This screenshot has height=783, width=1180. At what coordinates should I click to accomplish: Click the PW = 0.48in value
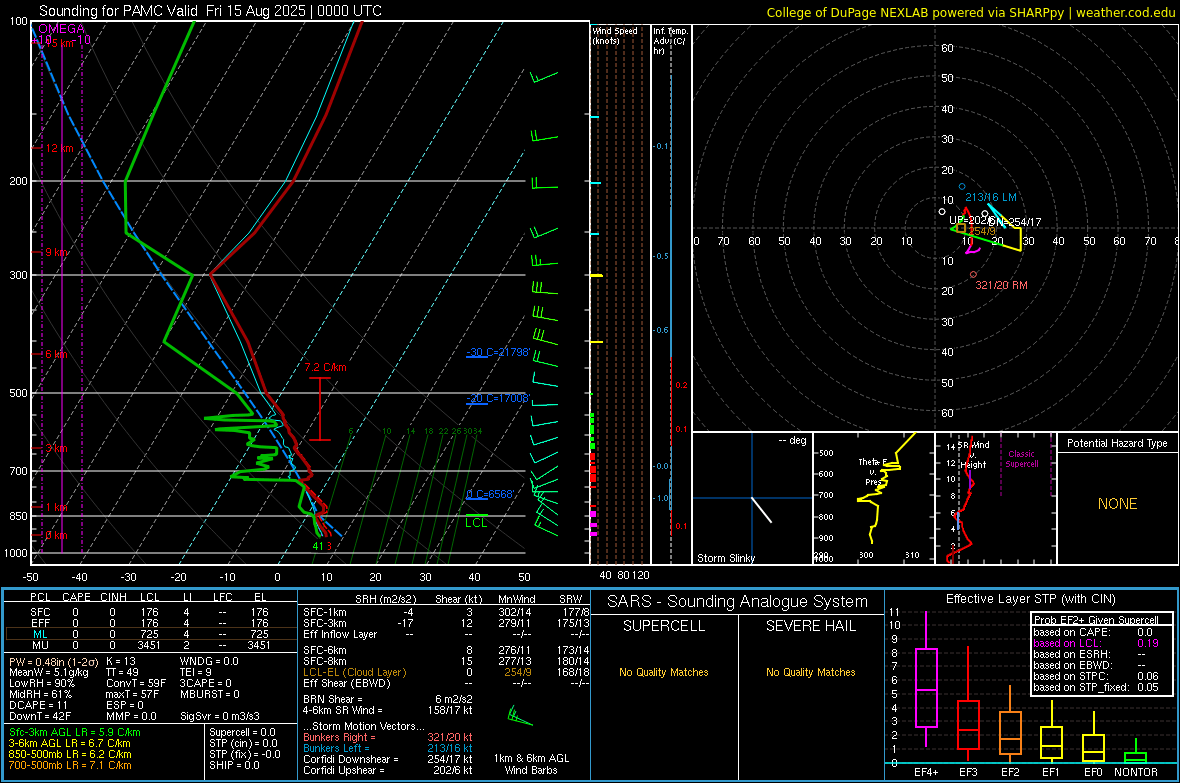[x=51, y=662]
